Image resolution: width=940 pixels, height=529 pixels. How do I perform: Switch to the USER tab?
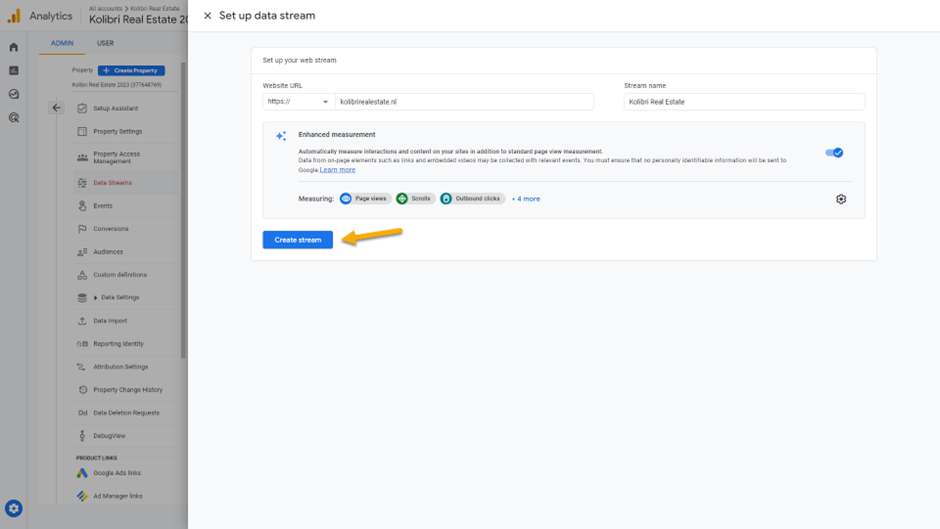(x=106, y=43)
